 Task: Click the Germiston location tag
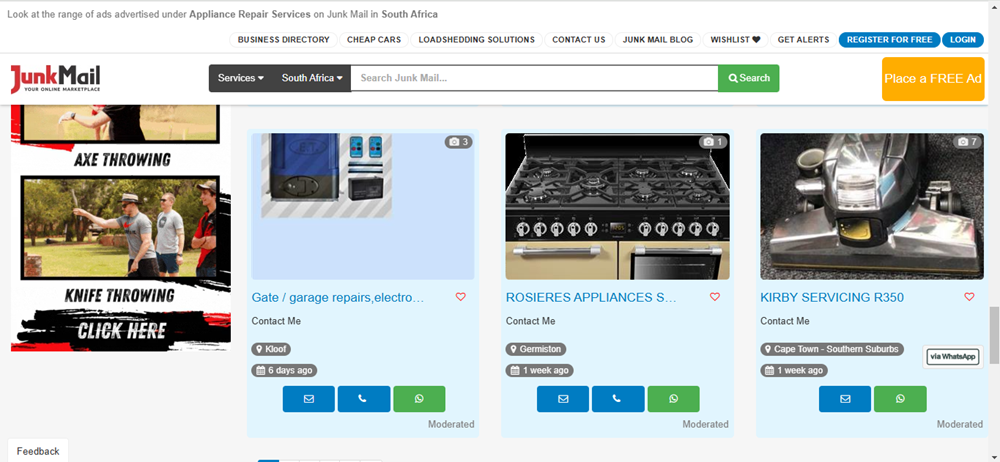pos(536,349)
